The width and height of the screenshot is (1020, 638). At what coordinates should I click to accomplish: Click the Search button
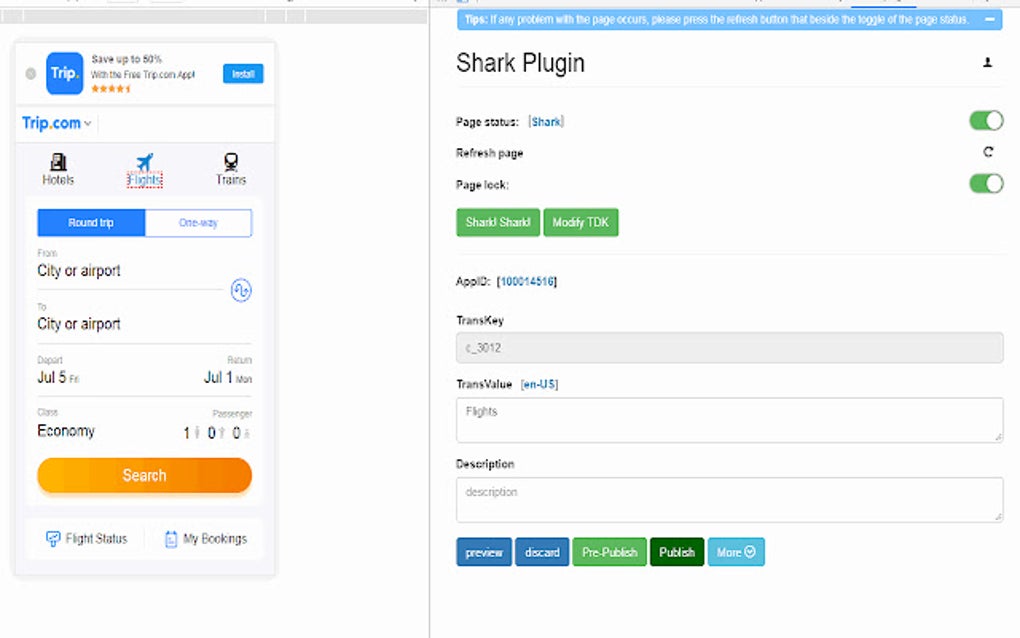pyautogui.click(x=143, y=475)
